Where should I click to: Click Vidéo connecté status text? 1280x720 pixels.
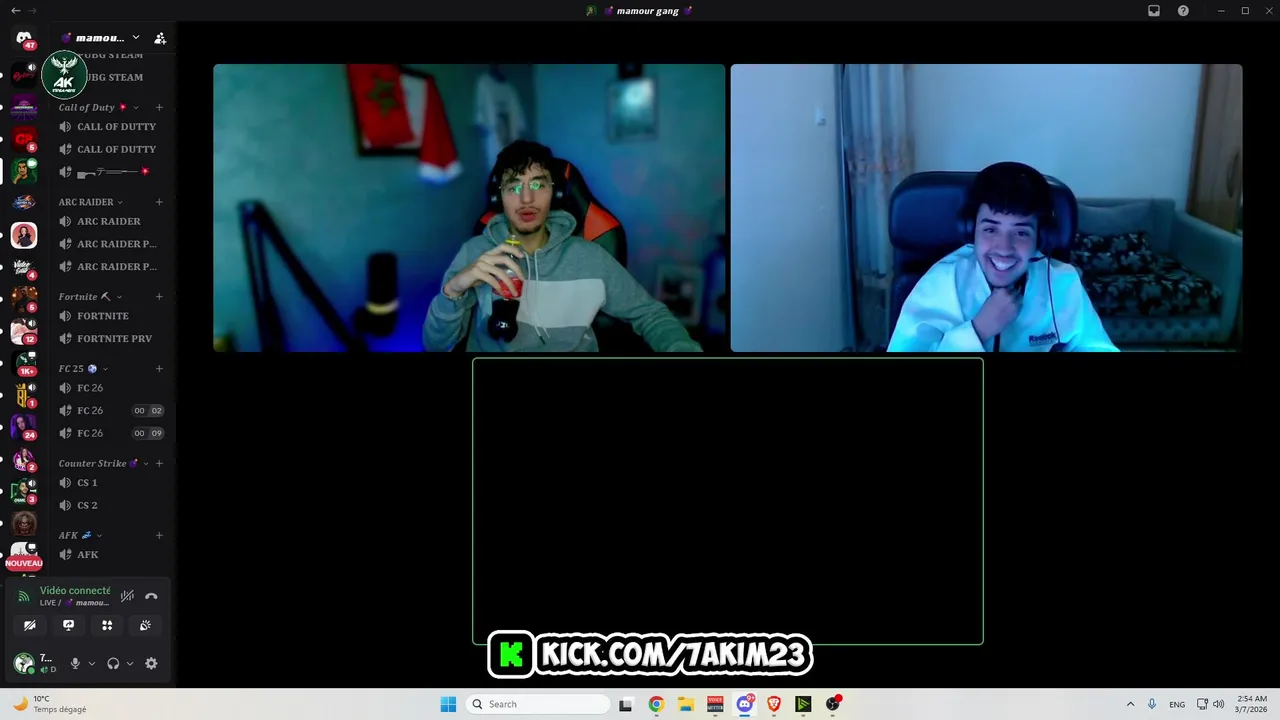[75, 591]
